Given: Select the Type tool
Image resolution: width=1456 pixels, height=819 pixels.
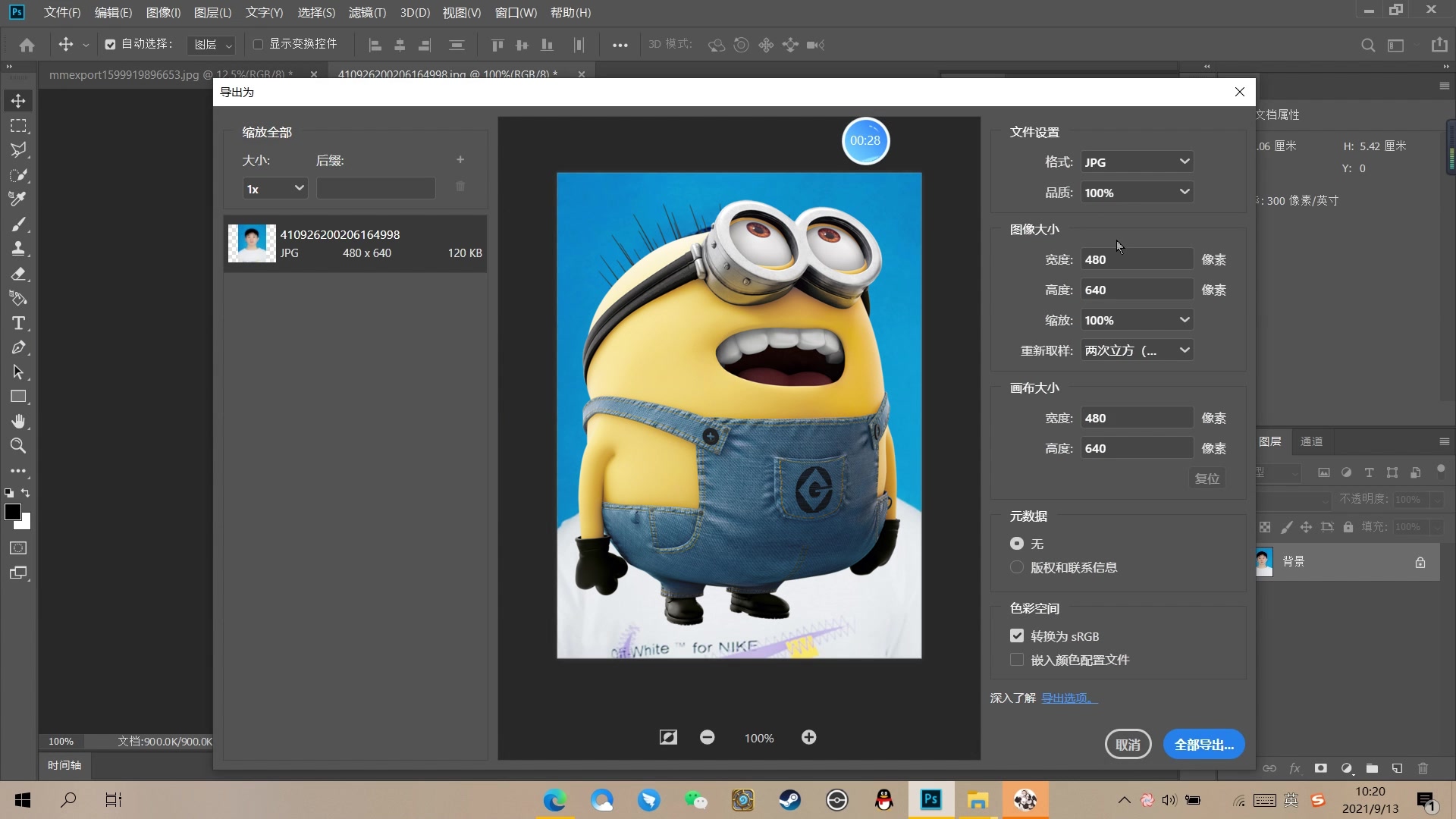Looking at the screenshot, I should 18,323.
